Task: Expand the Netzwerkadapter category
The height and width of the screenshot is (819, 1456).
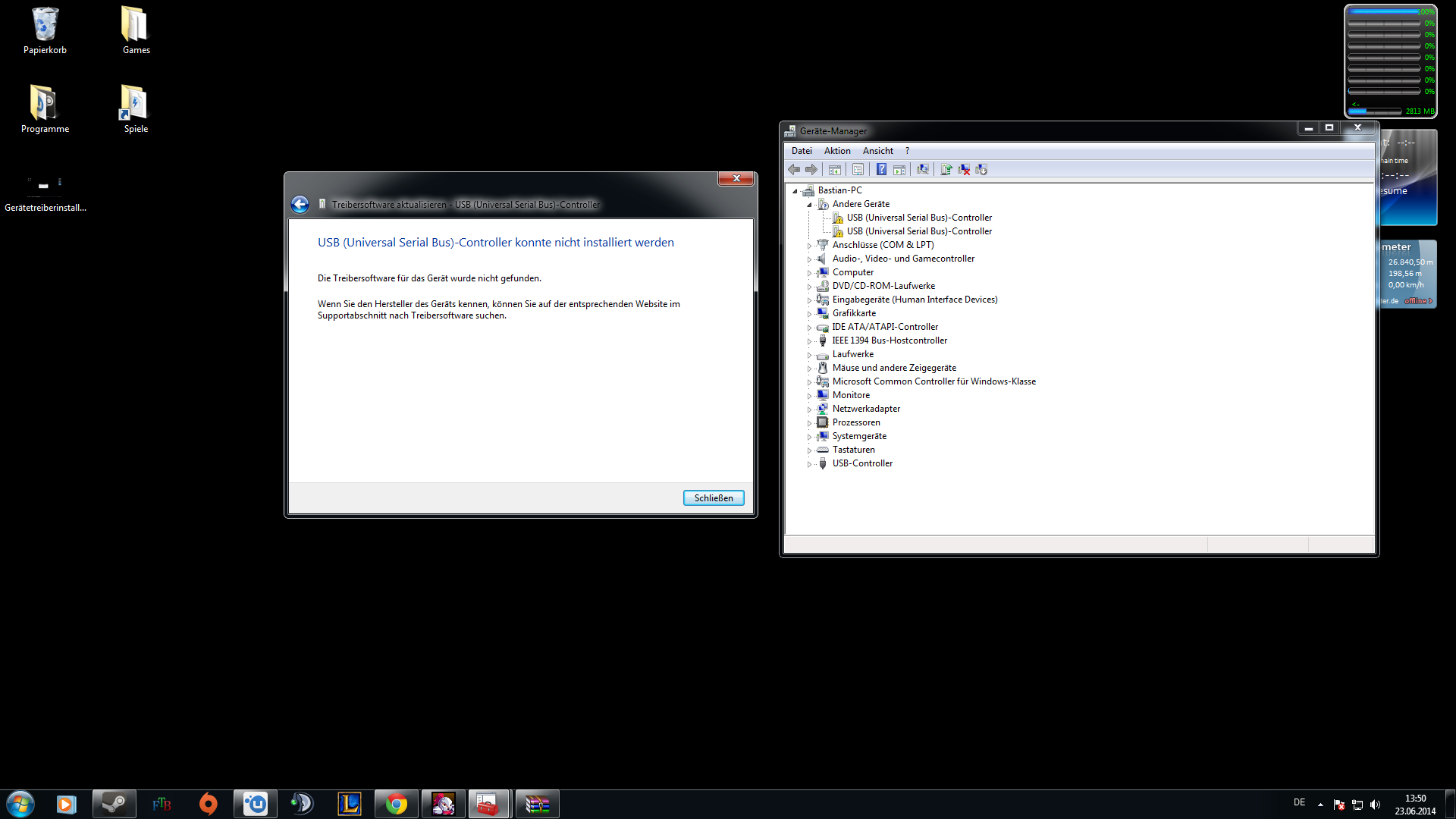Action: click(809, 409)
